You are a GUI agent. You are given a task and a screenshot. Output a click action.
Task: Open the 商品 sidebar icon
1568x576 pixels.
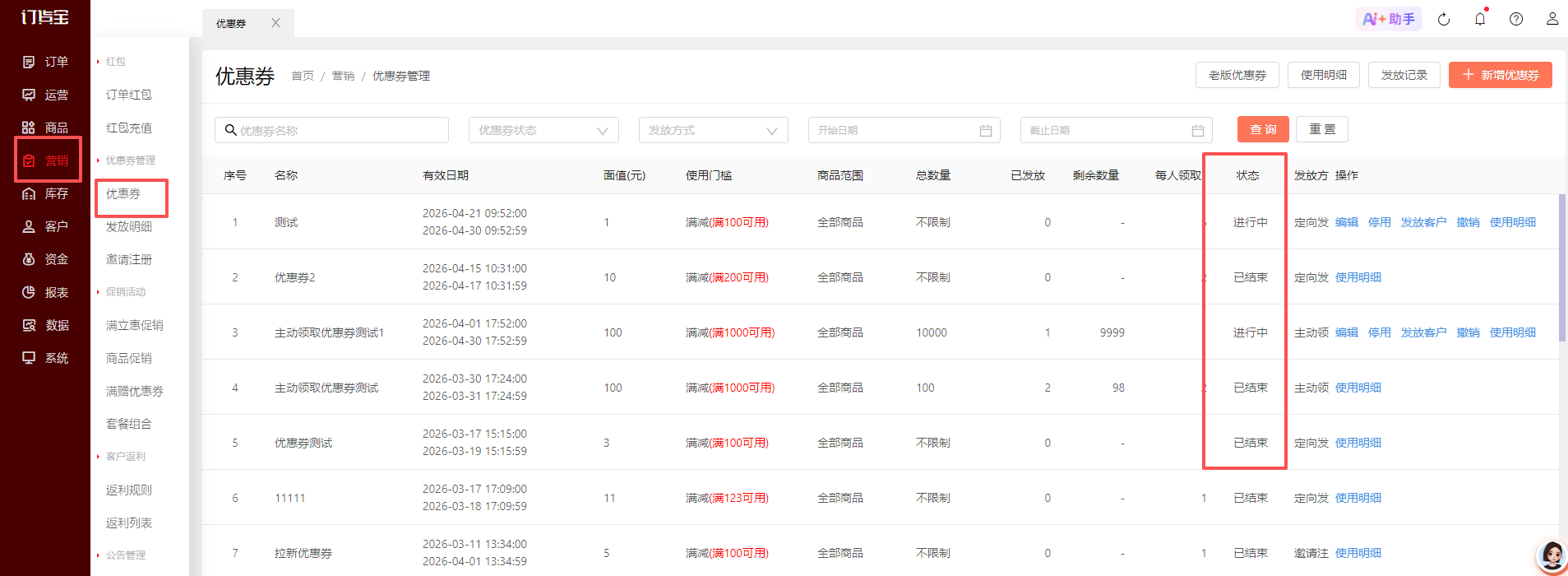pos(29,128)
